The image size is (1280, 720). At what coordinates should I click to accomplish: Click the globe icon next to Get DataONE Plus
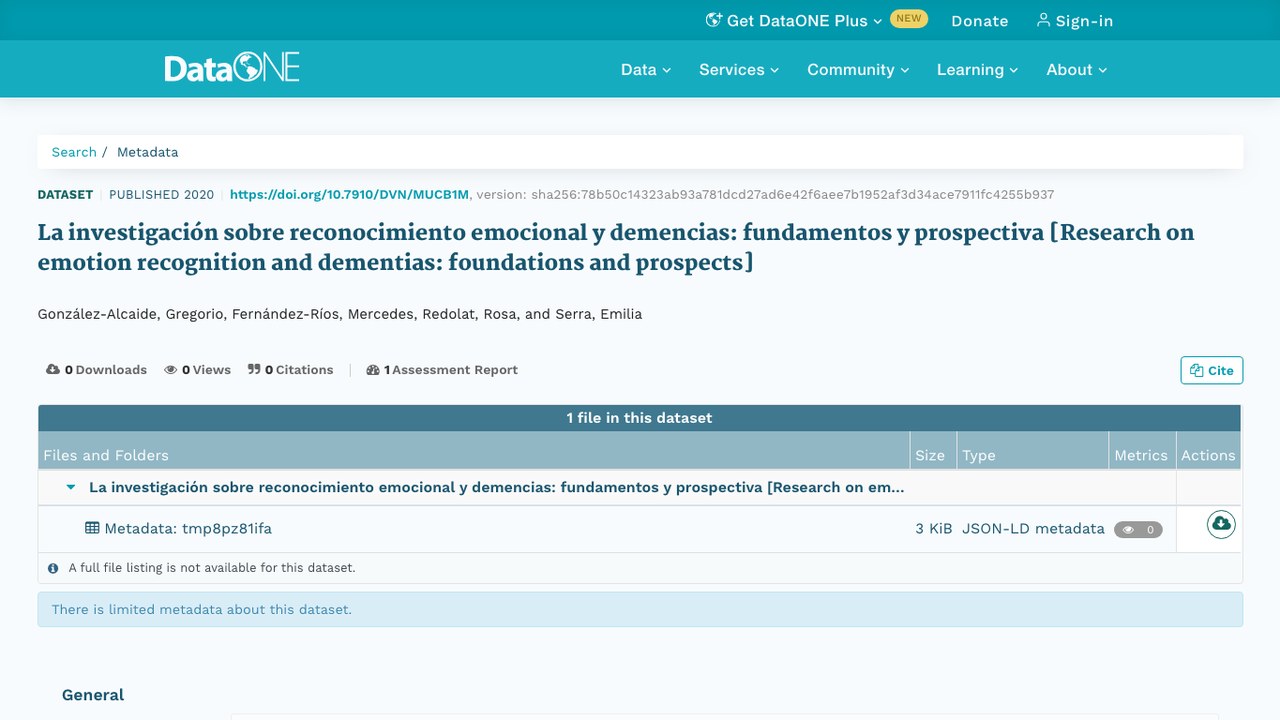(x=713, y=20)
